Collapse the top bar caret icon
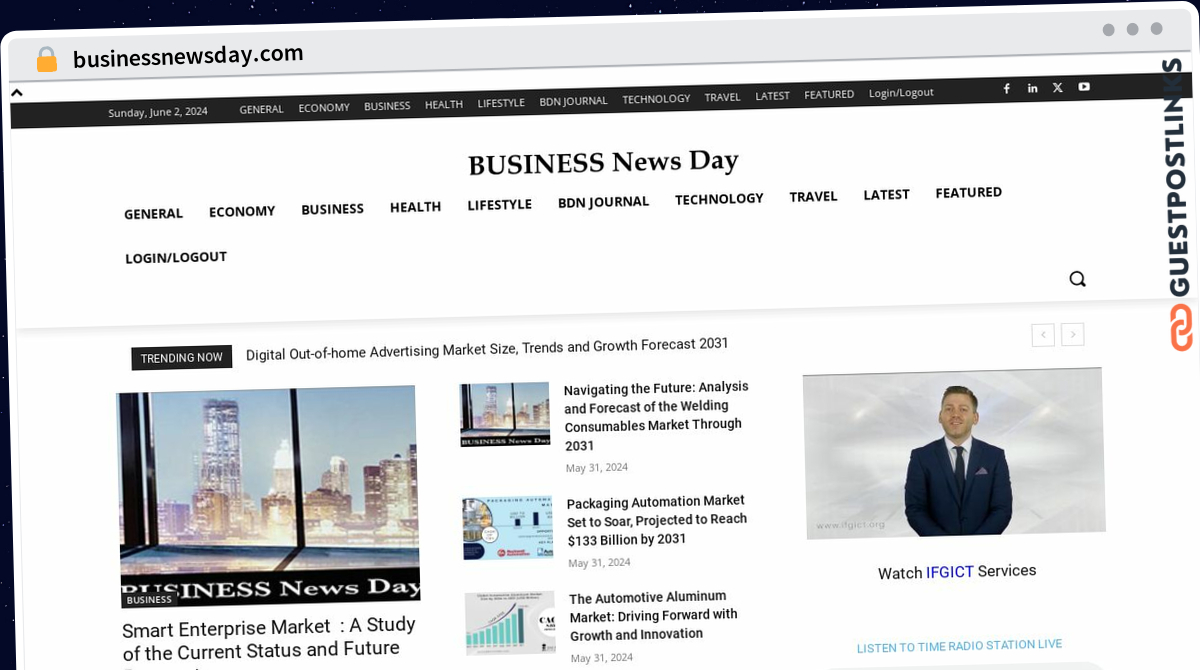This screenshot has height=670, width=1200. pos(17,92)
